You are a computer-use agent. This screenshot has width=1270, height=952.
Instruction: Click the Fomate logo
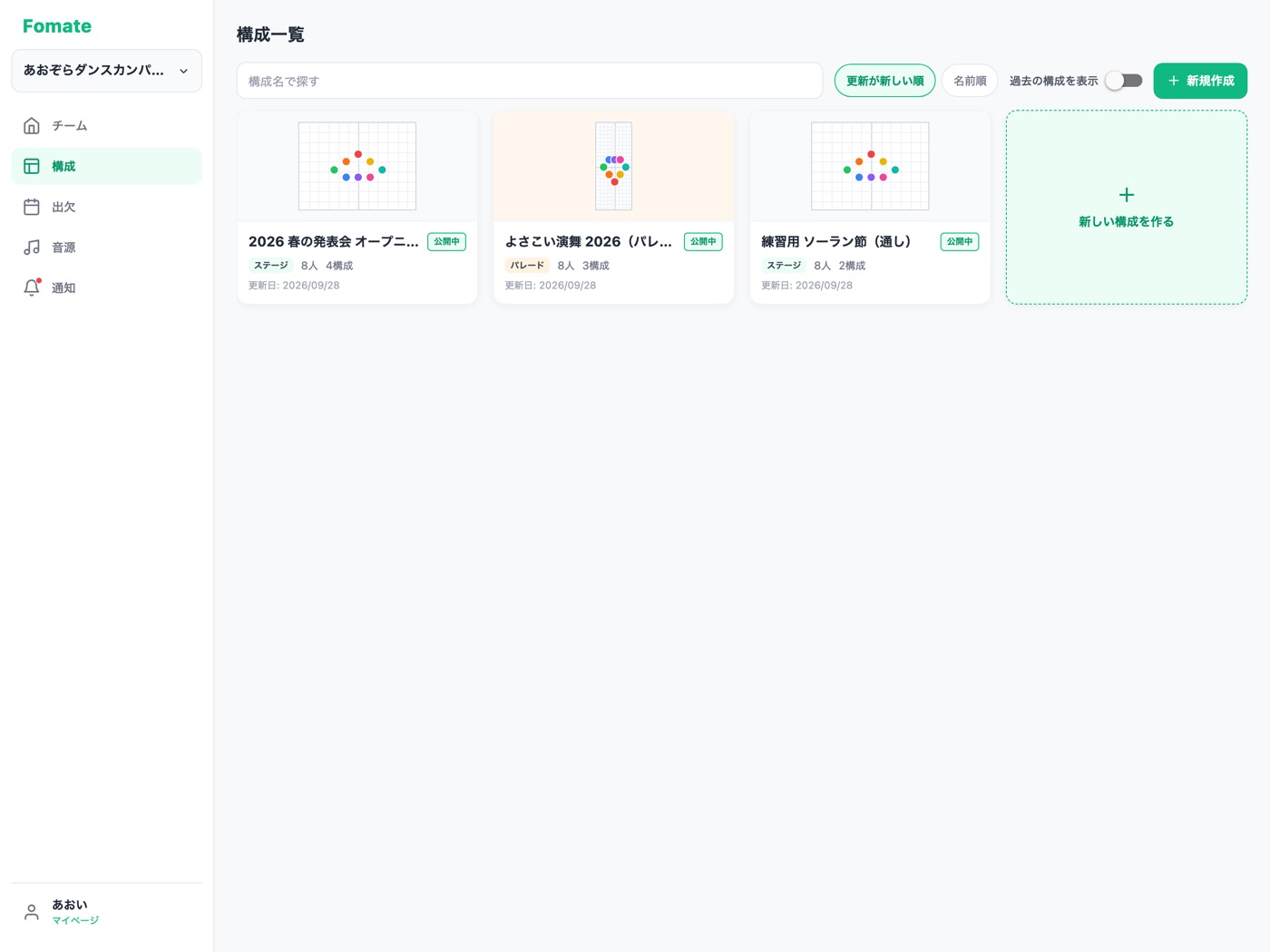[57, 26]
